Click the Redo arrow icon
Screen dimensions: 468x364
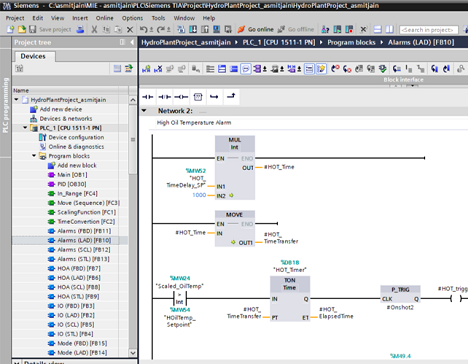(x=161, y=29)
